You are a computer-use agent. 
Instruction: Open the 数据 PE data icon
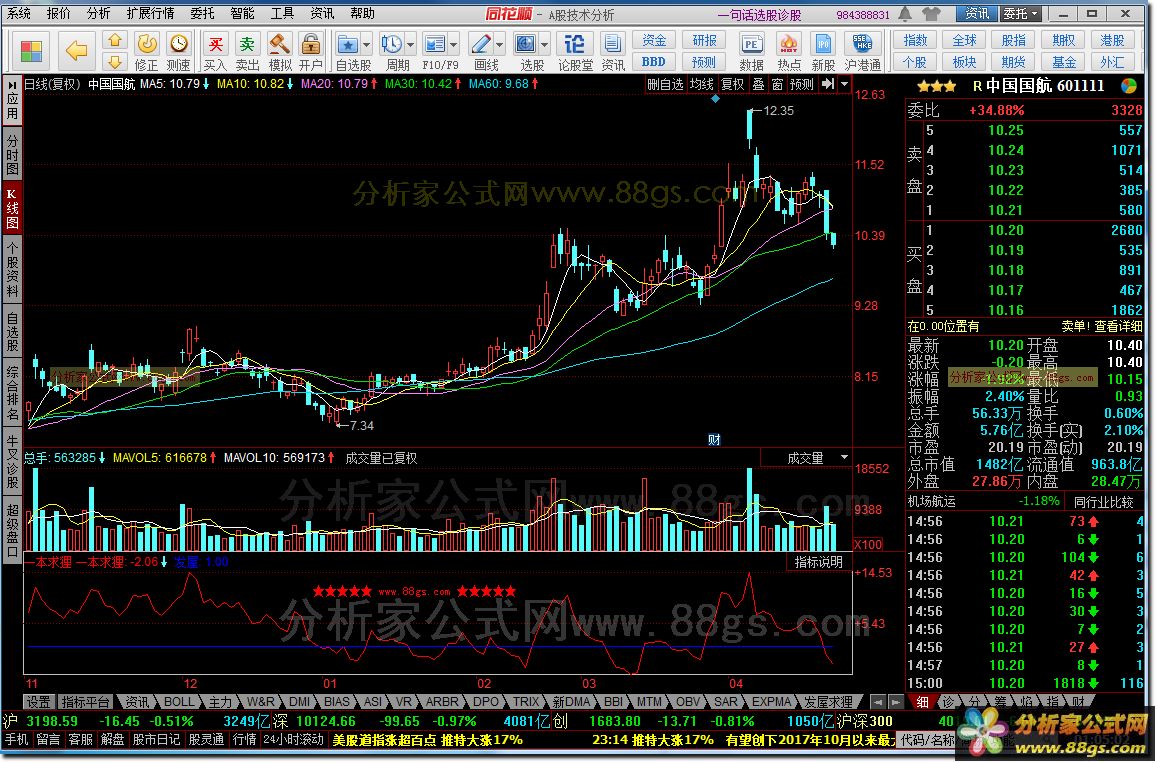[750, 52]
